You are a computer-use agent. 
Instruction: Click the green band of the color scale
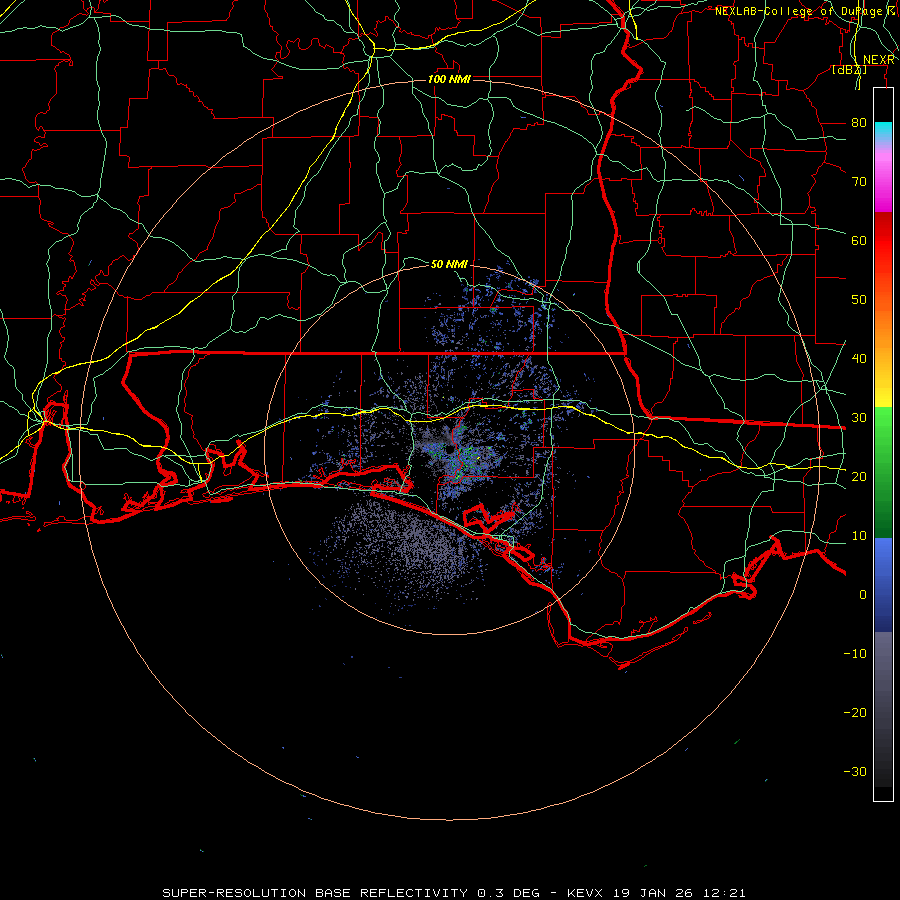883,472
